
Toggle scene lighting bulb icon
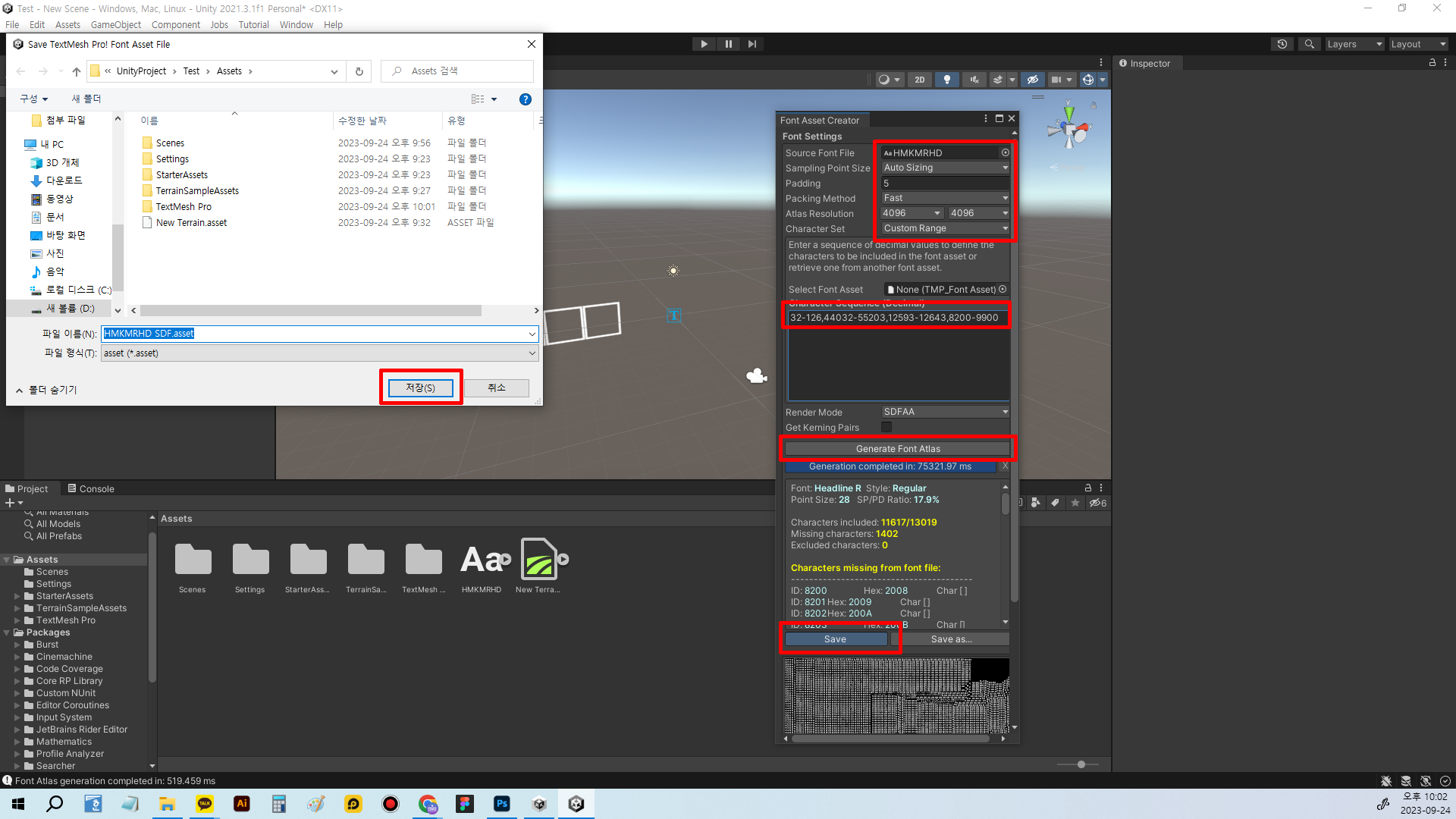click(x=946, y=80)
